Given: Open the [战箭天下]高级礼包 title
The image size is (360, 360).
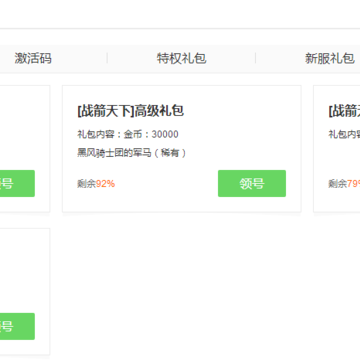Looking at the screenshot, I should [130, 111].
